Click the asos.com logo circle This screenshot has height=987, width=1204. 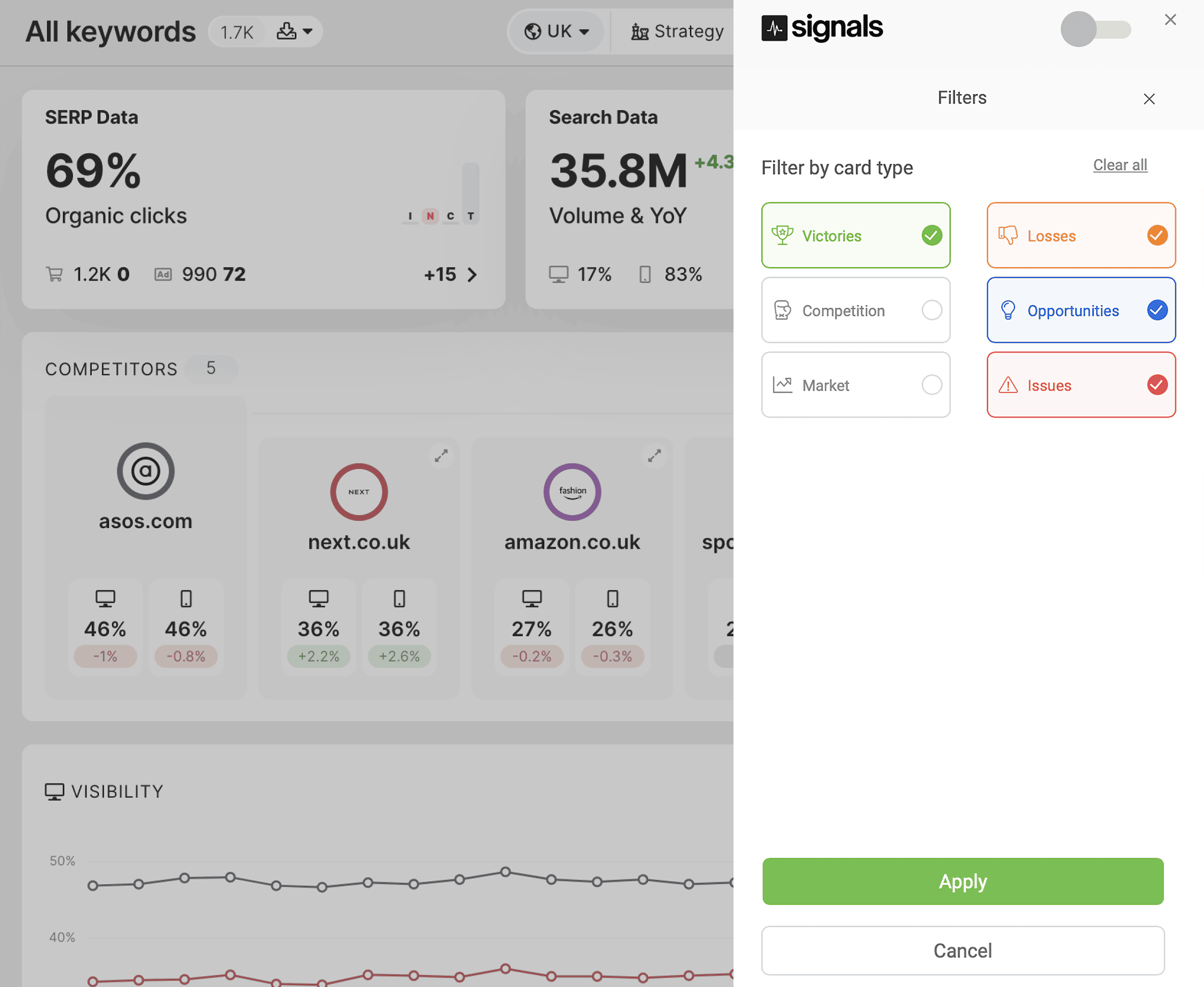pyautogui.click(x=145, y=471)
